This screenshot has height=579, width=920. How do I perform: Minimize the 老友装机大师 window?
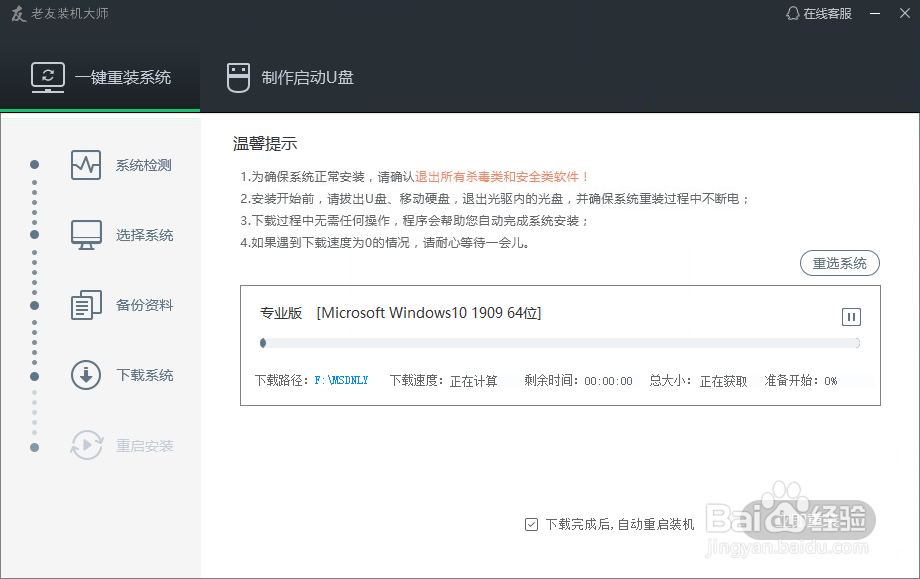(x=875, y=13)
